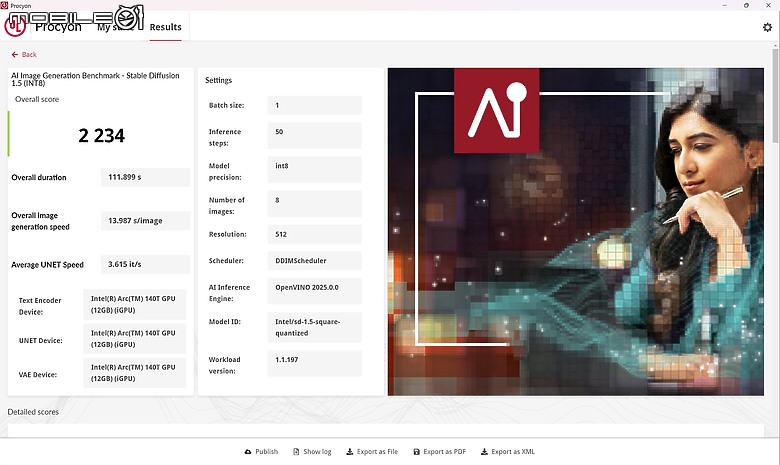Click the AI benchmark artwork image
The image size is (780, 465).
(x=576, y=232)
